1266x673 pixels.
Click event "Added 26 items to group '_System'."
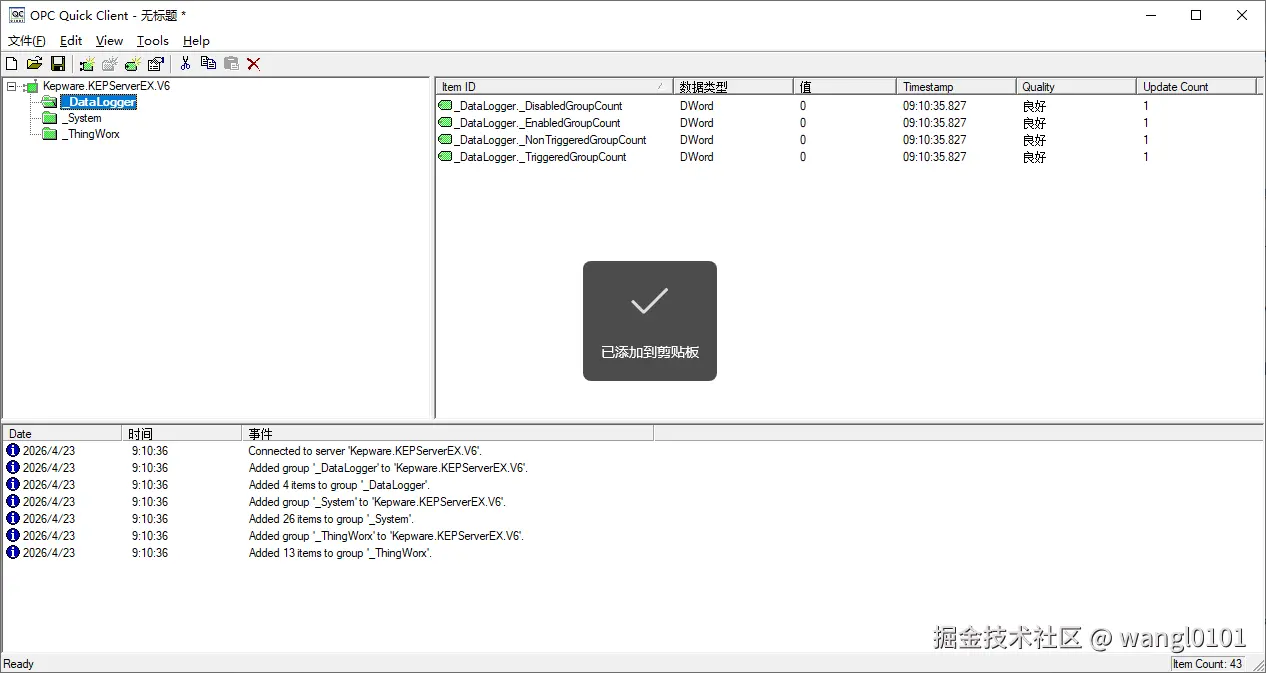pyautogui.click(x=331, y=519)
